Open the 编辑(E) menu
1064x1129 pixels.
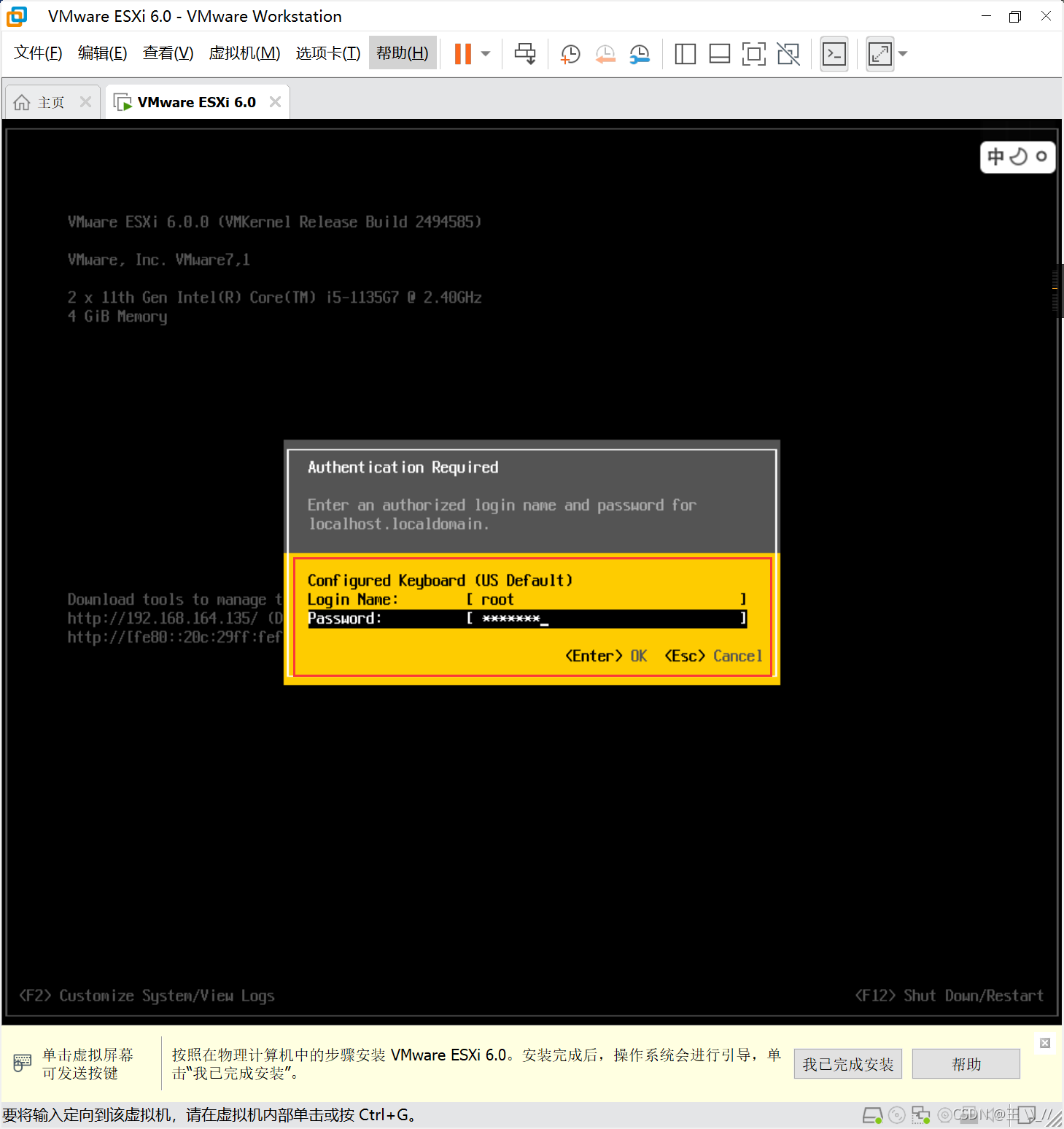click(x=103, y=53)
